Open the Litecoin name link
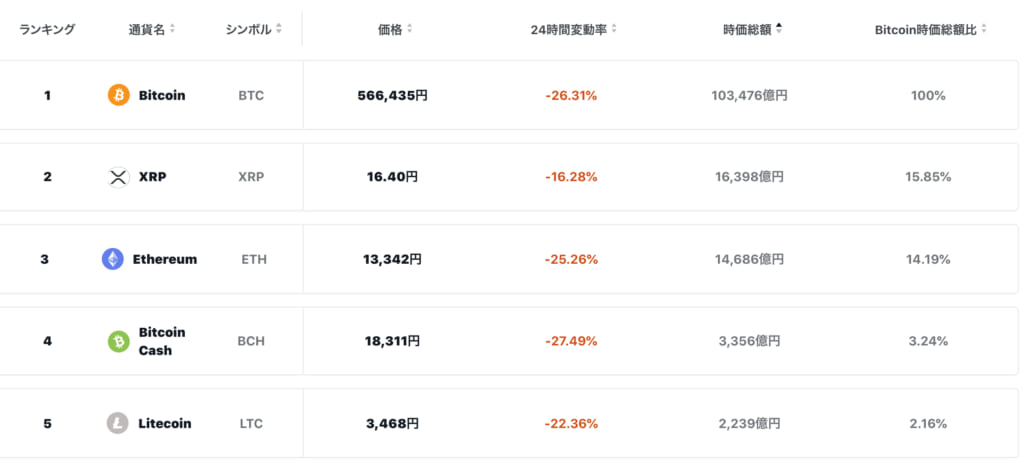 165,423
